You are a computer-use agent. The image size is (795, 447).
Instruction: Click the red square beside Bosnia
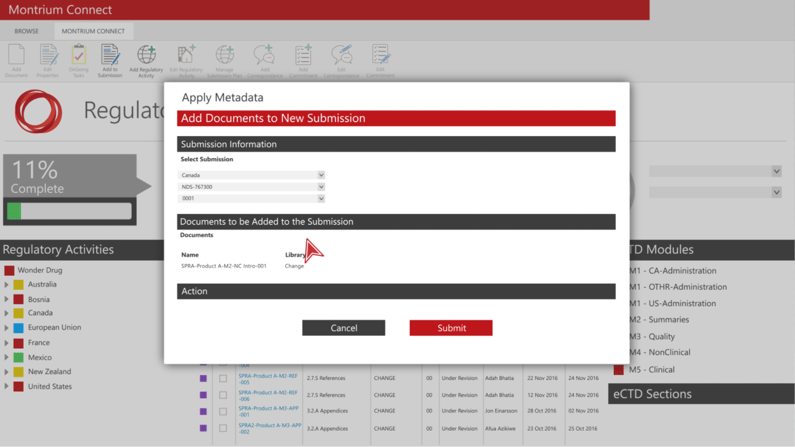click(x=19, y=300)
